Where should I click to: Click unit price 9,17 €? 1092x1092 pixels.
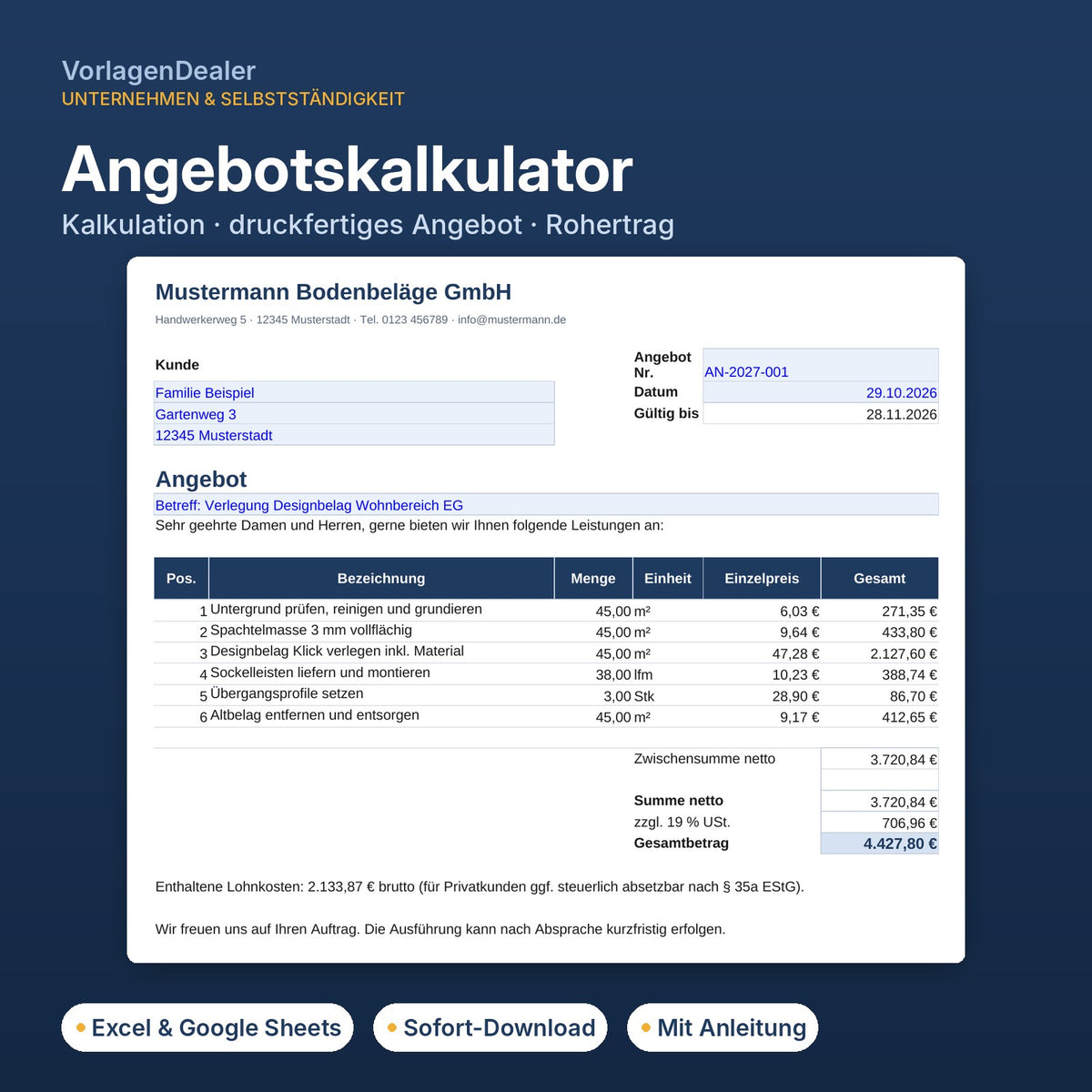coord(799,717)
